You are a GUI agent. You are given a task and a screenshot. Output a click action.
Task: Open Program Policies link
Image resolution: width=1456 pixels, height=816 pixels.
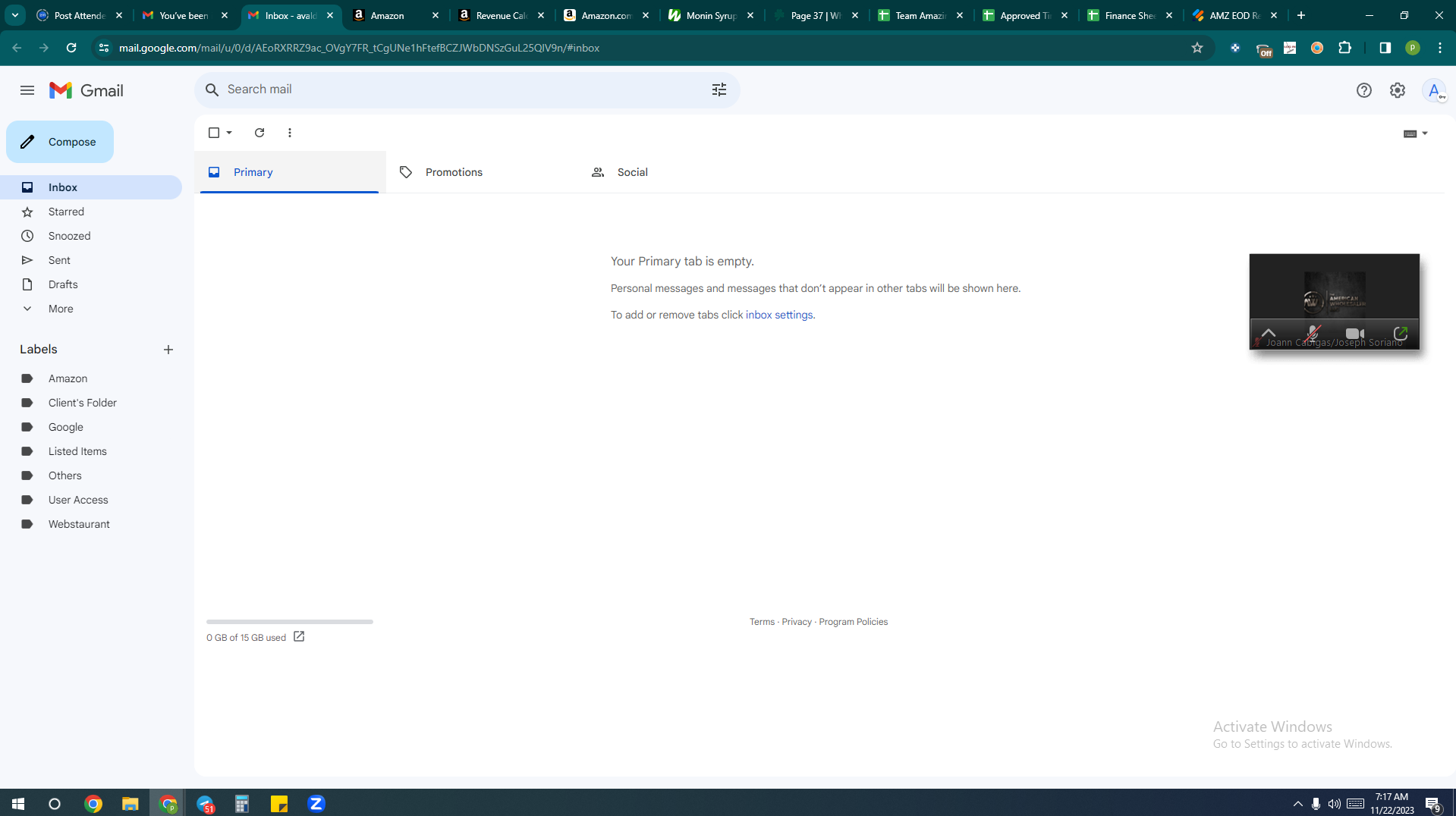click(x=853, y=622)
